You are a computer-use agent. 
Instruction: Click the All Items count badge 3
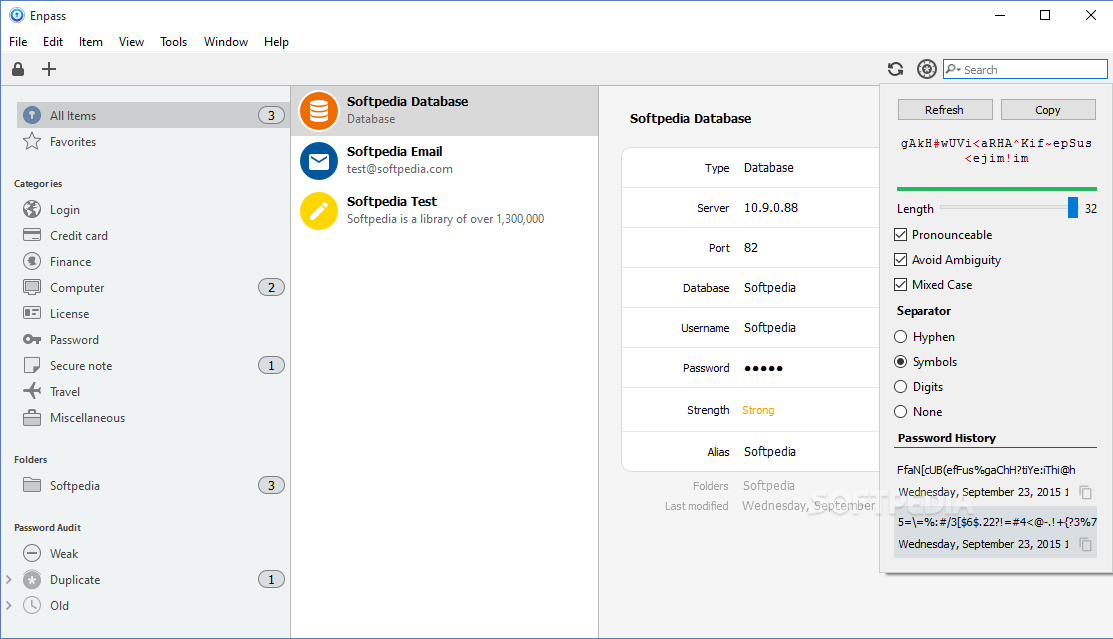click(x=271, y=115)
